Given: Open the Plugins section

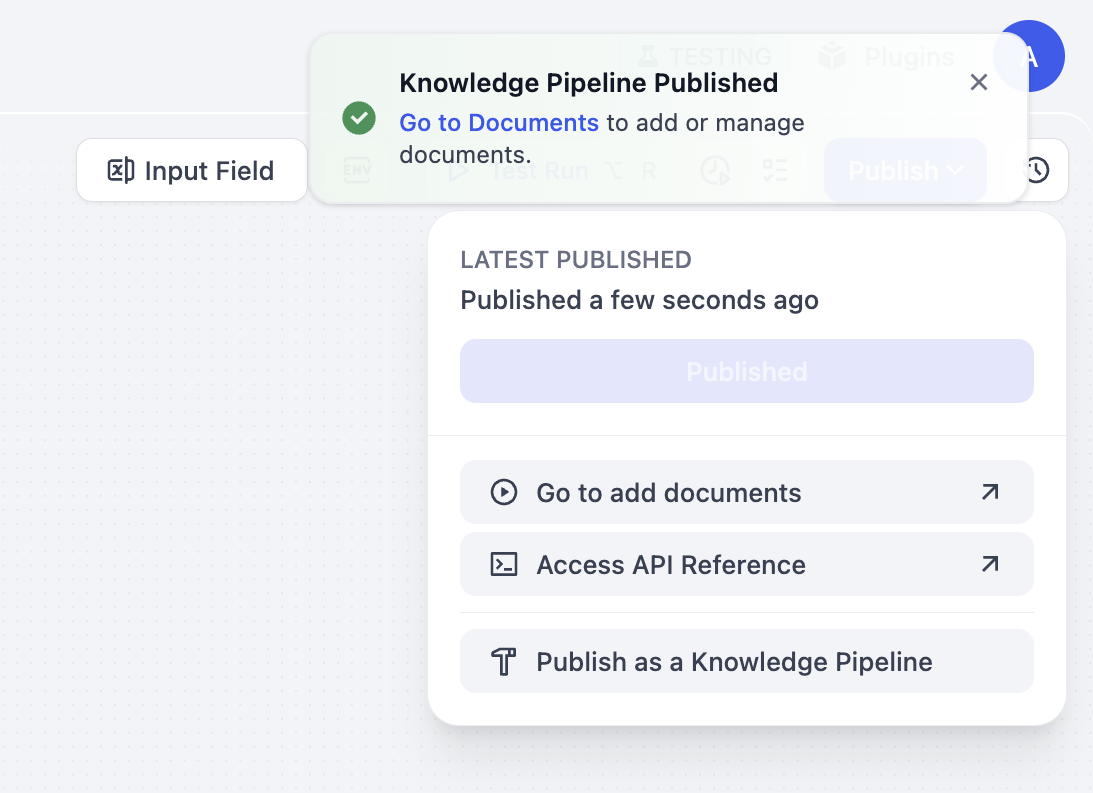Looking at the screenshot, I should (x=885, y=57).
